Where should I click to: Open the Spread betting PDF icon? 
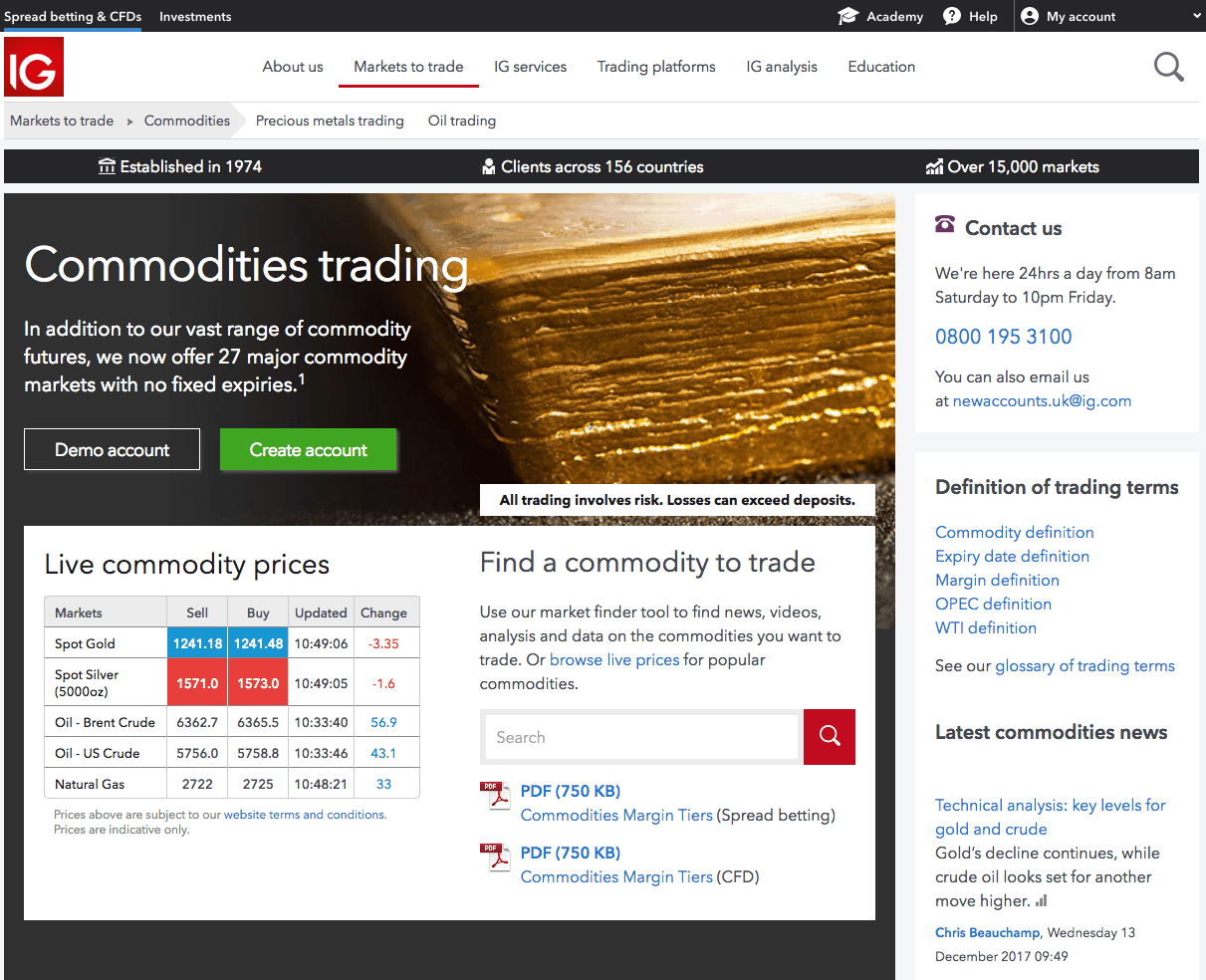tap(495, 797)
